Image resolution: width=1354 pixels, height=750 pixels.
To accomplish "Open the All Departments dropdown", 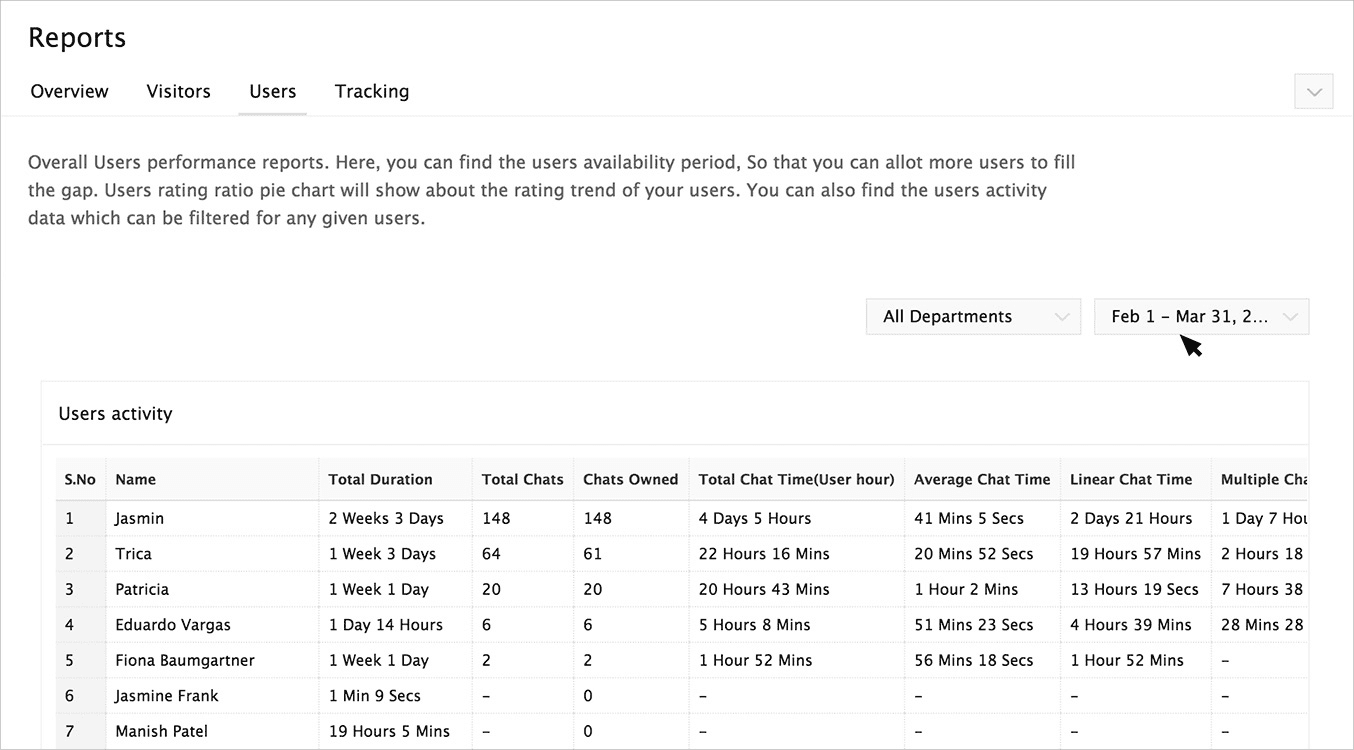I will click(973, 317).
